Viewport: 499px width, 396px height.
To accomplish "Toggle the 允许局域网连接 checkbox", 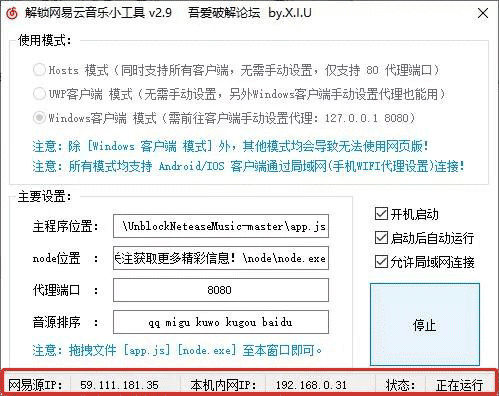I will [x=381, y=262].
